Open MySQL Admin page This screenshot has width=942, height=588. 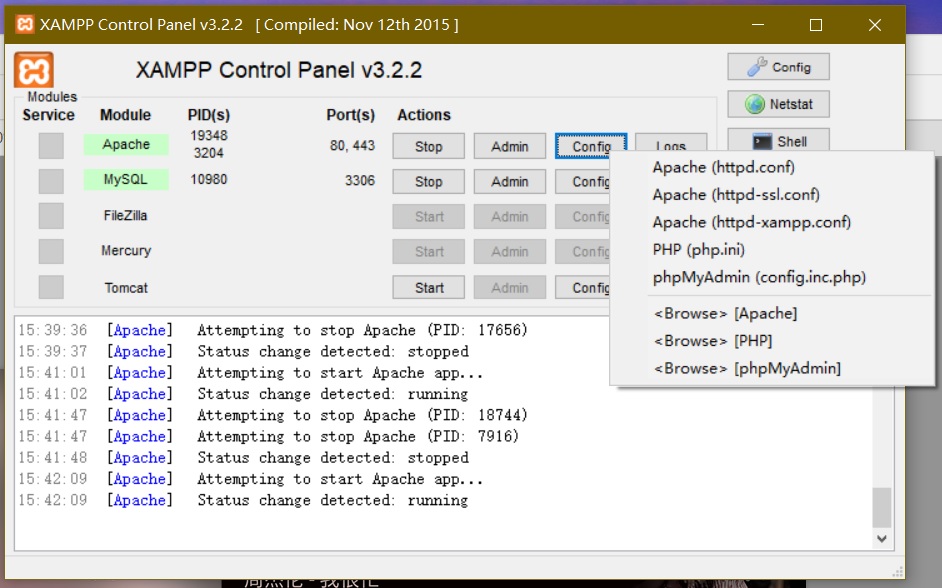coord(509,181)
